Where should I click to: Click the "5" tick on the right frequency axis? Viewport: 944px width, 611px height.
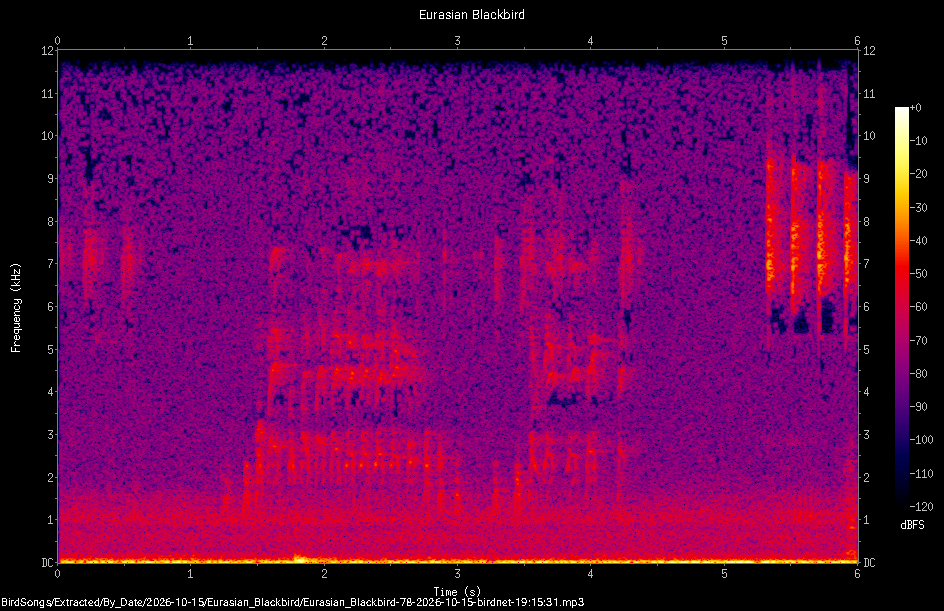866,349
